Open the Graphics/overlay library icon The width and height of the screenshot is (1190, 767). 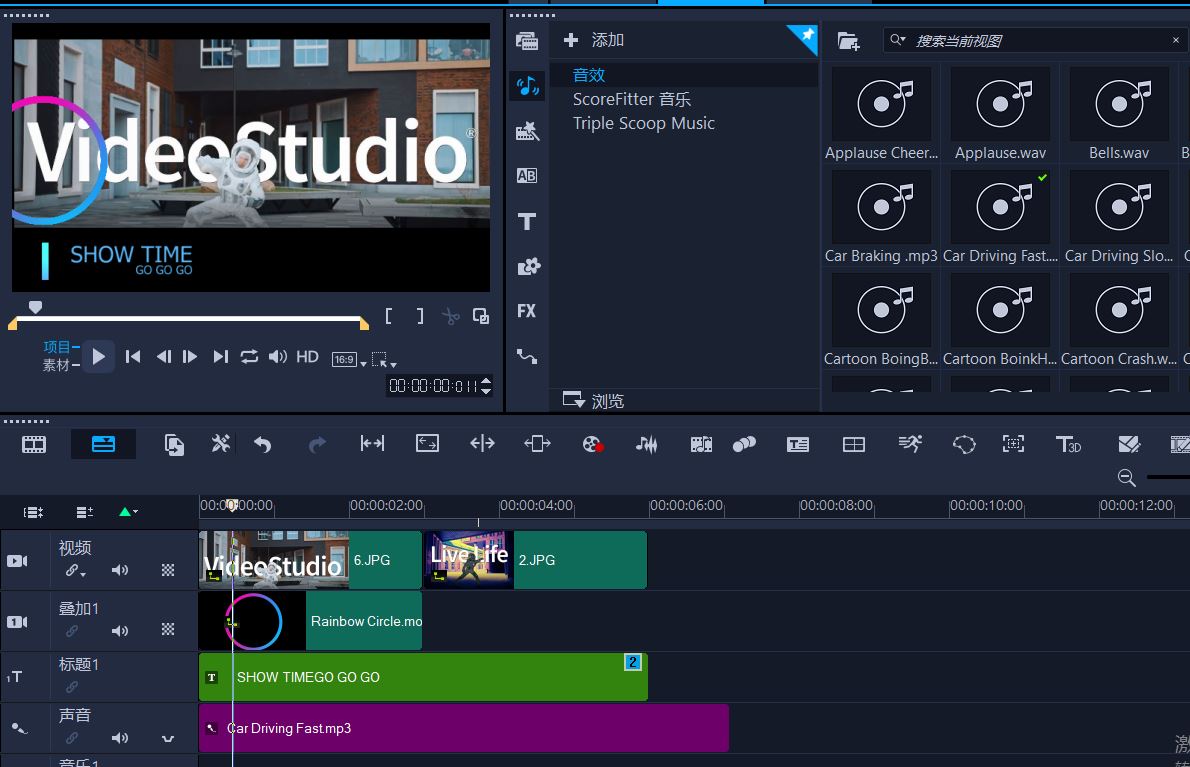(528, 266)
